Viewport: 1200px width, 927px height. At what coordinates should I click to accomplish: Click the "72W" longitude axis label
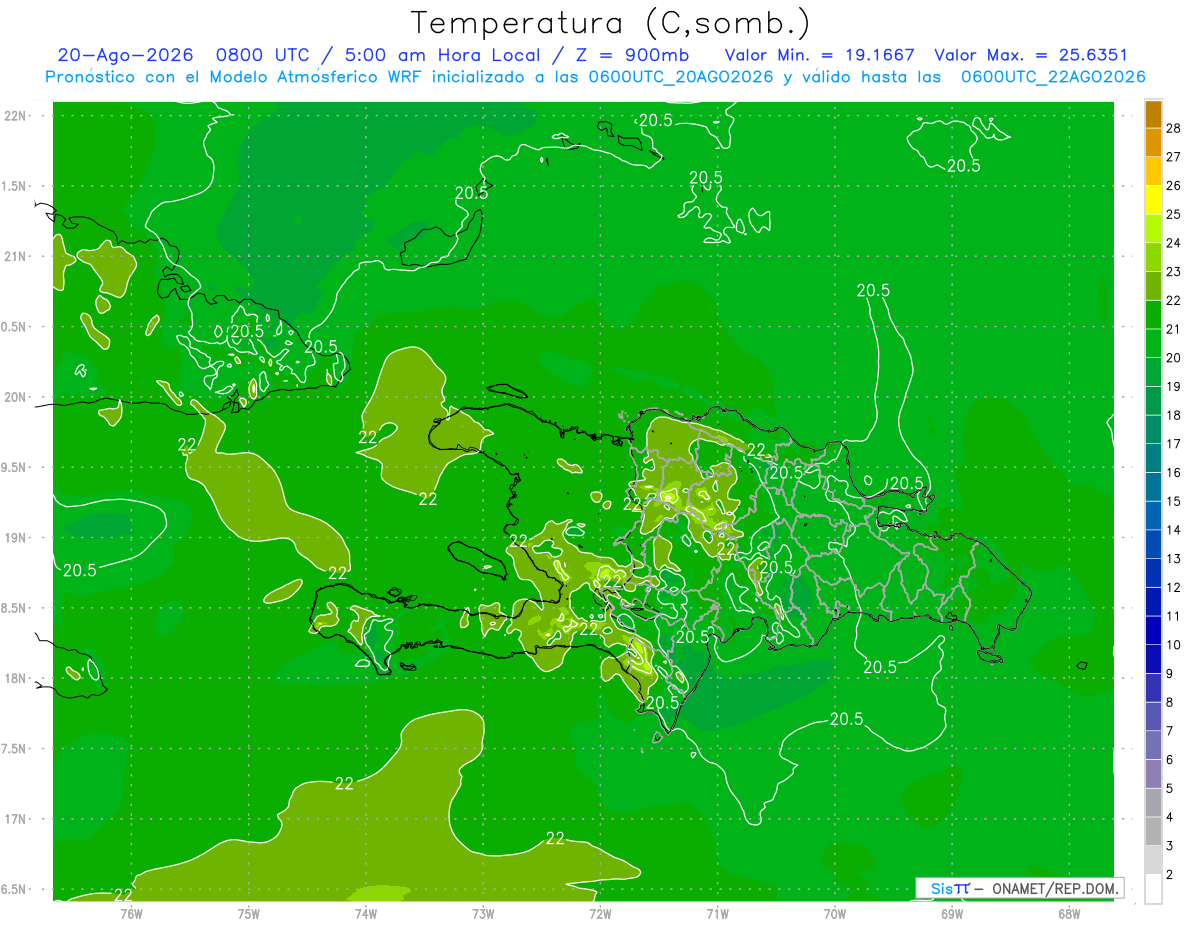(x=600, y=913)
